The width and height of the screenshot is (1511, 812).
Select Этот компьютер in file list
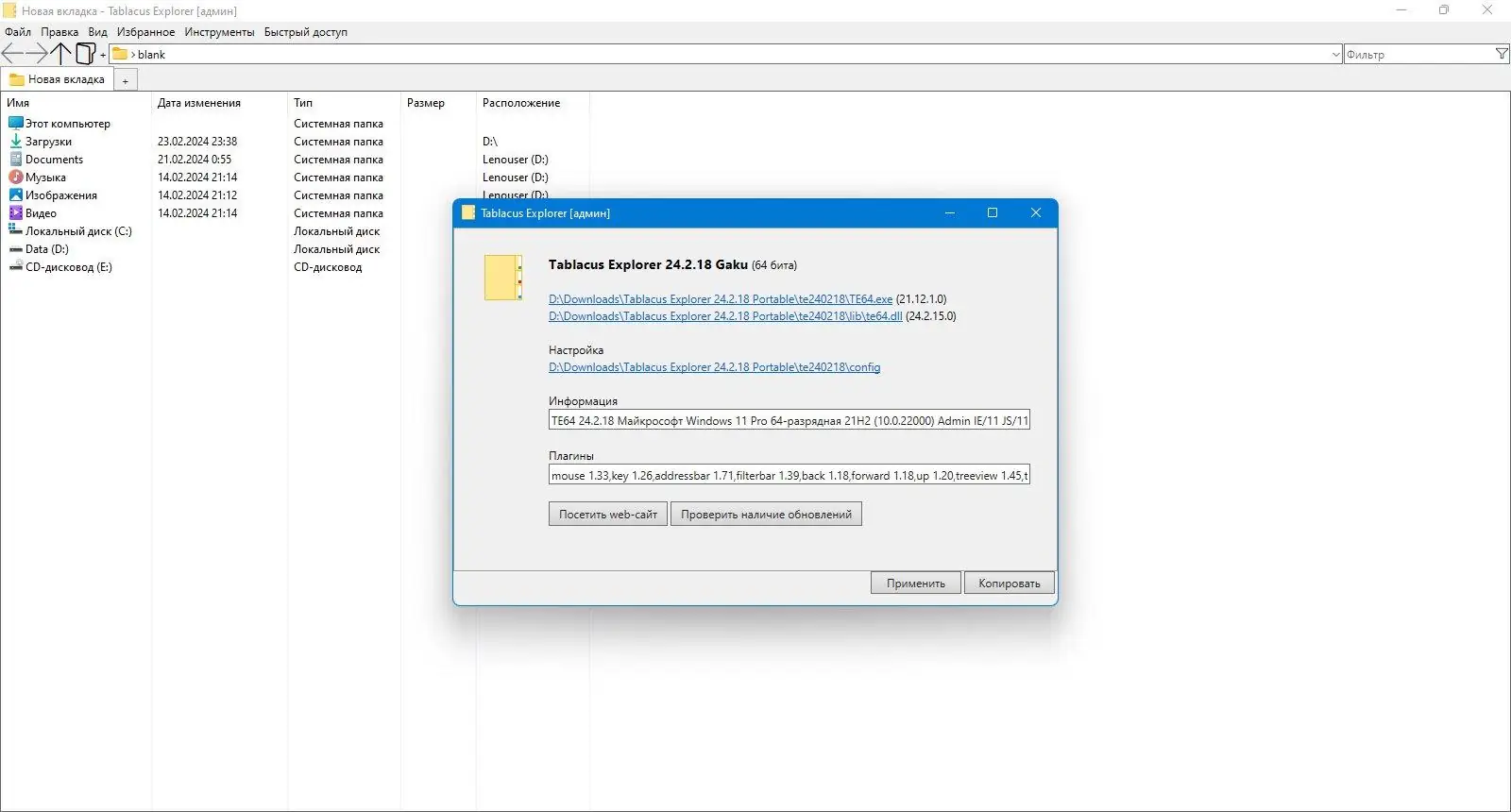(x=68, y=123)
